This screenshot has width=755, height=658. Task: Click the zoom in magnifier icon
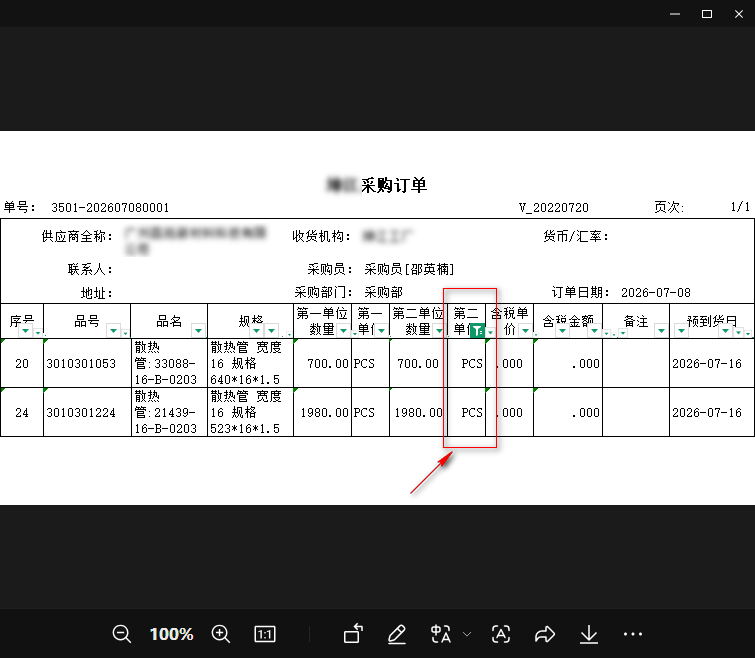pyautogui.click(x=221, y=634)
